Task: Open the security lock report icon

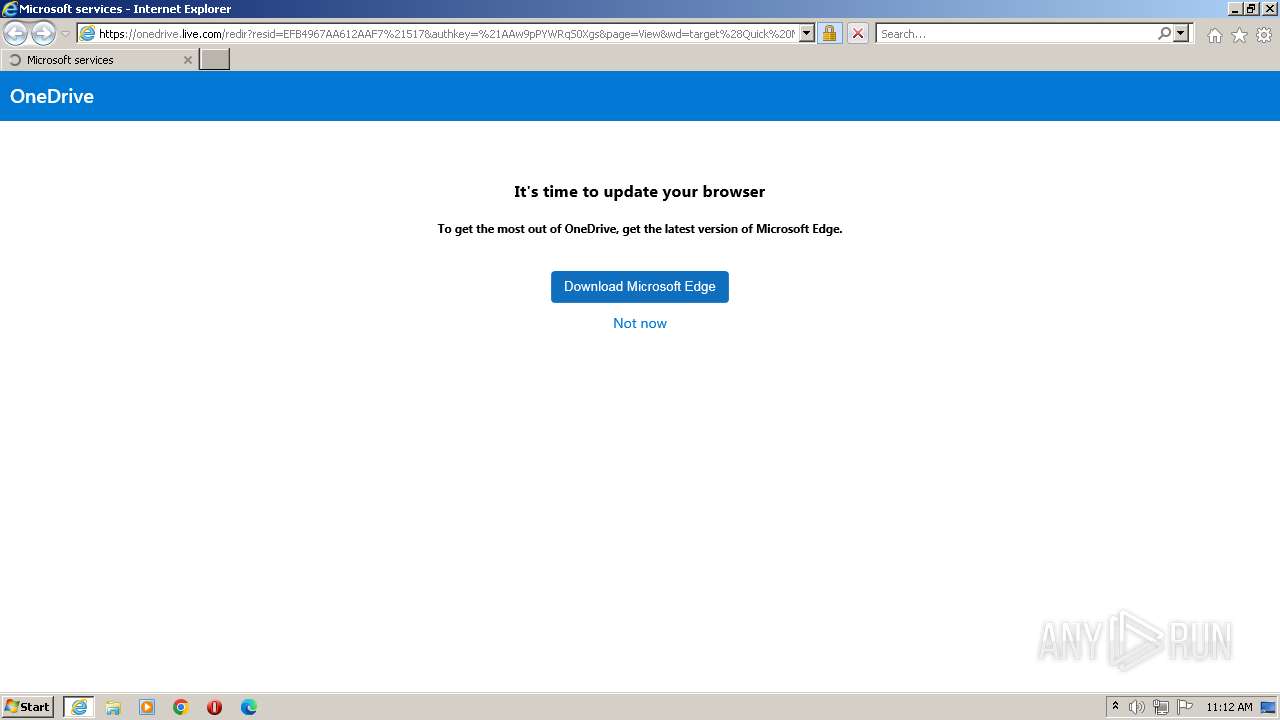Action: pyautogui.click(x=829, y=34)
